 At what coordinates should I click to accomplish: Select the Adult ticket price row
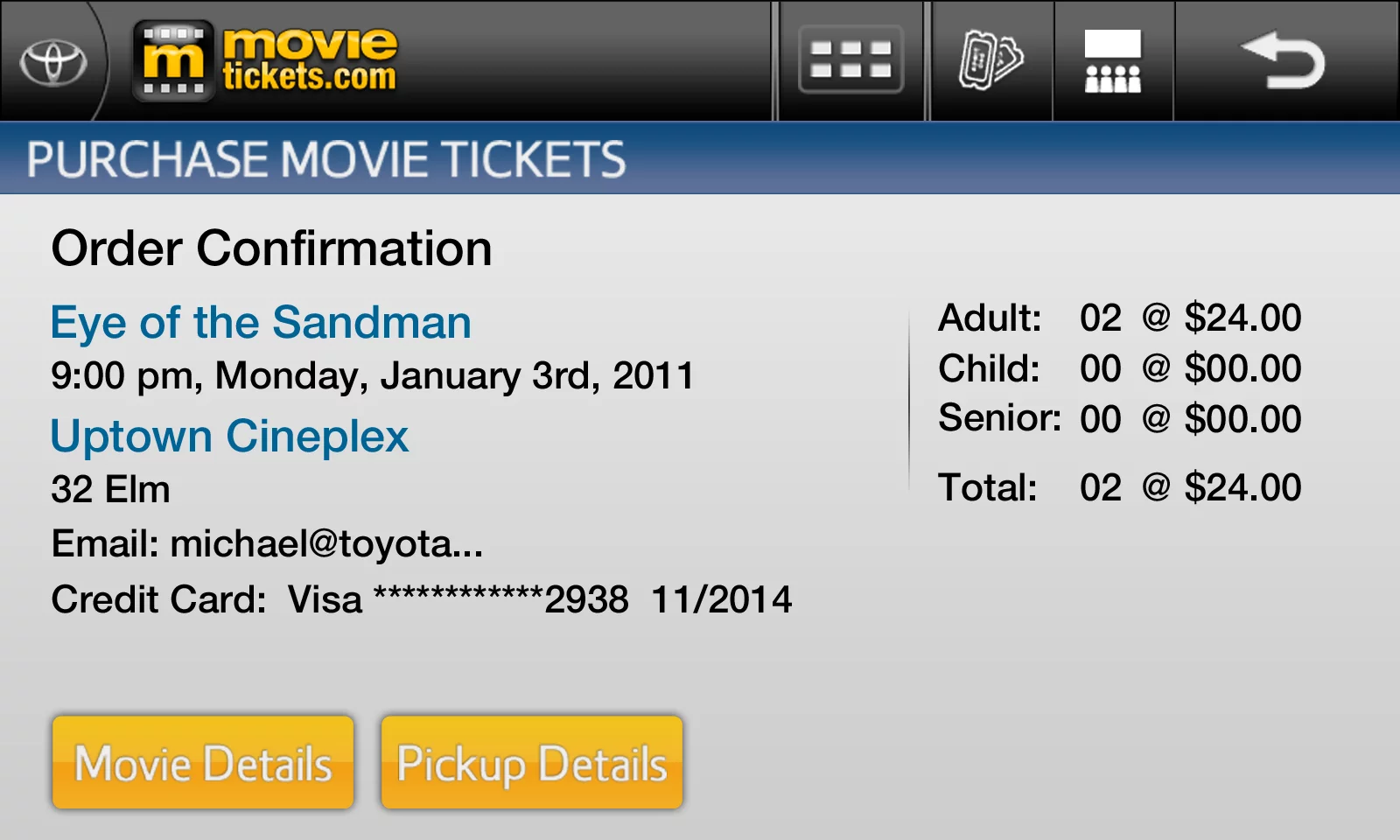1119,318
